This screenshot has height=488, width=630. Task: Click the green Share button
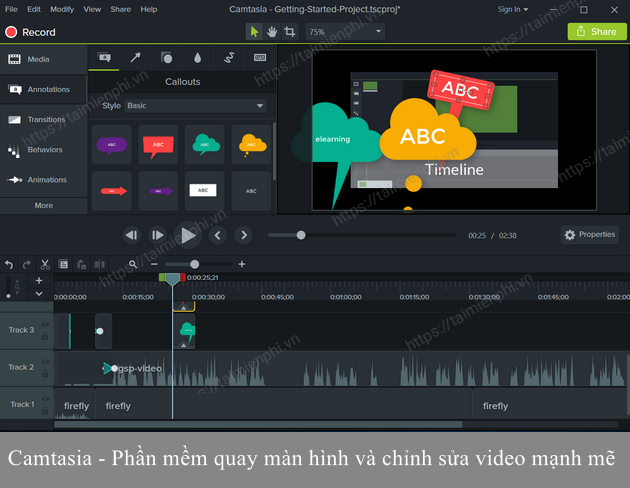tap(597, 32)
